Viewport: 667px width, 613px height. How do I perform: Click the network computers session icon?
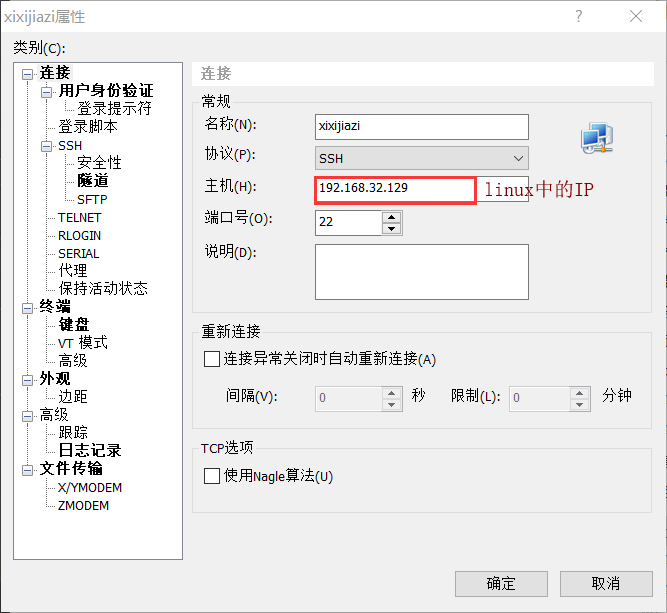coord(597,138)
